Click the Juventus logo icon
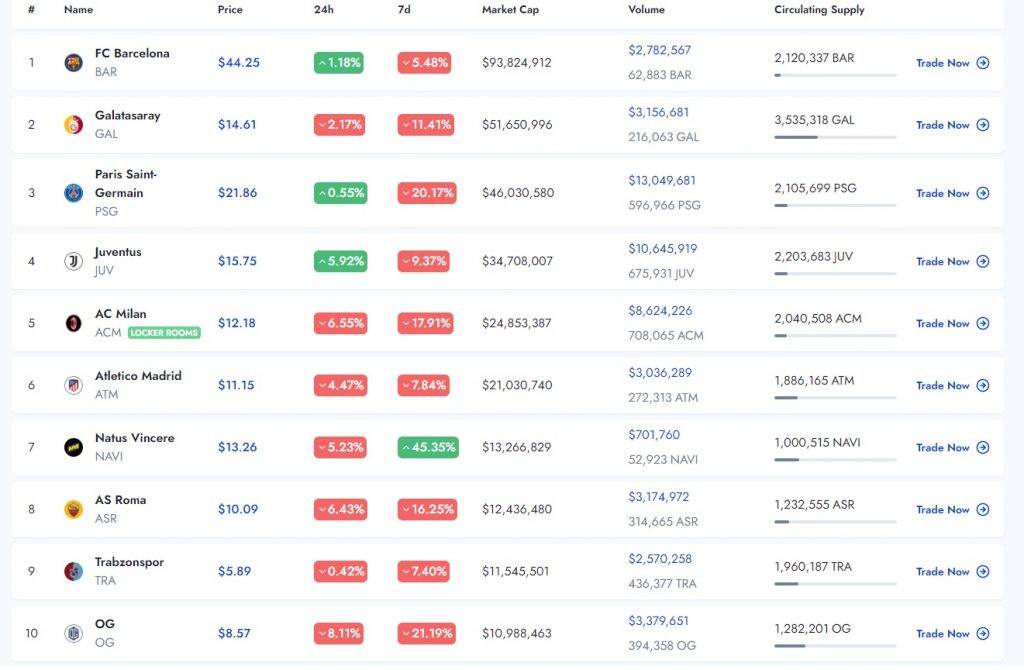1024x670 pixels. tap(73, 261)
